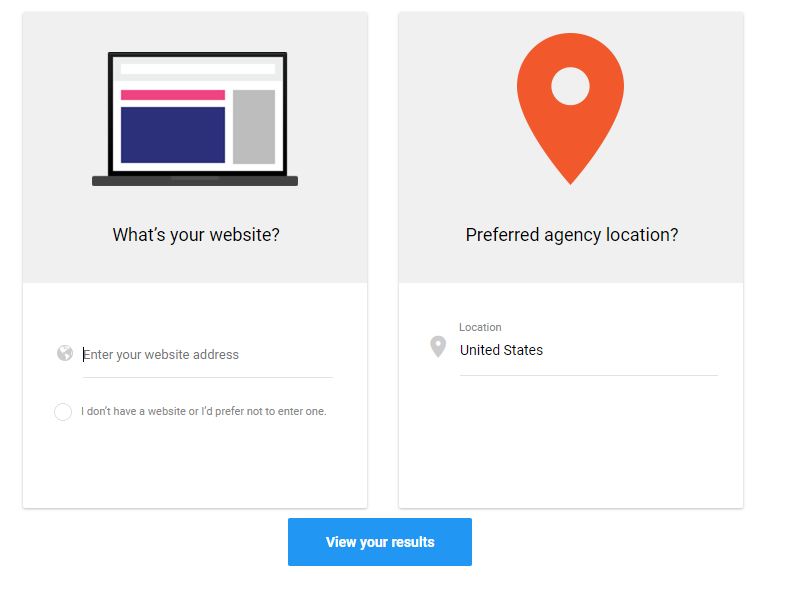The height and width of the screenshot is (590, 787).
Task: Click the dark laptop base in illustration
Action: [195, 181]
